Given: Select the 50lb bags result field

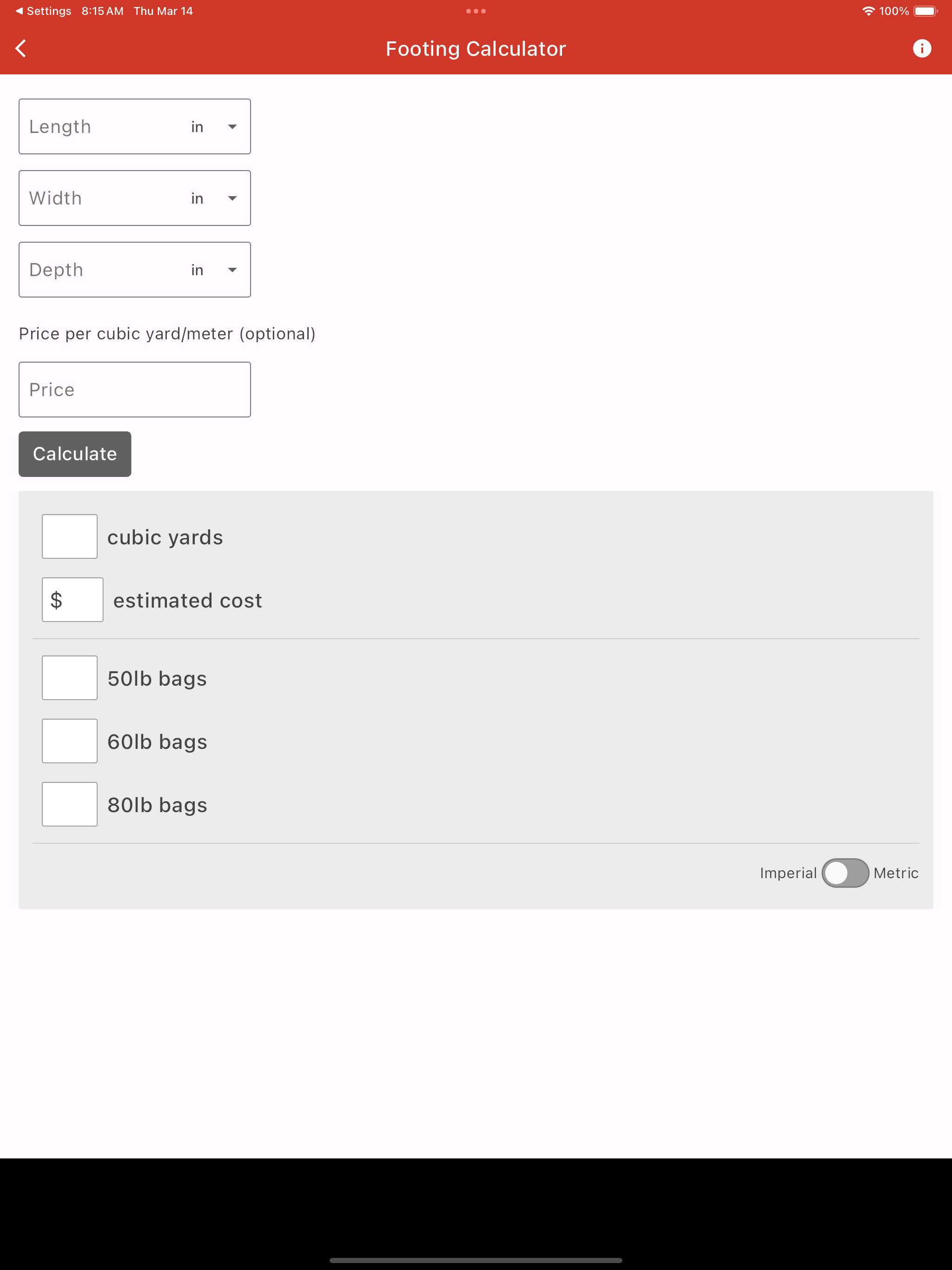Looking at the screenshot, I should (69, 677).
